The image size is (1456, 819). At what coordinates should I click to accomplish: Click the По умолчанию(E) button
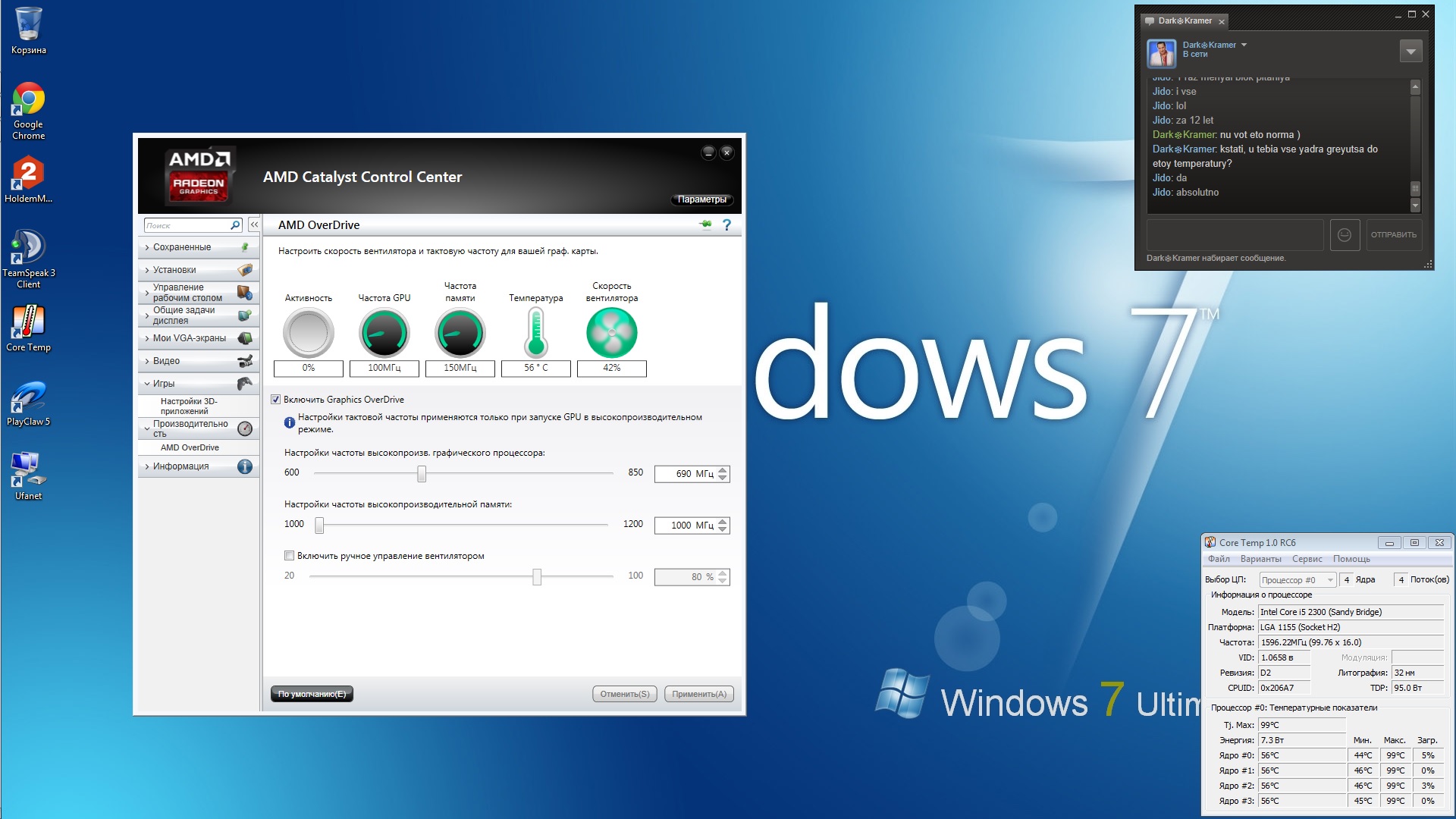click(312, 694)
